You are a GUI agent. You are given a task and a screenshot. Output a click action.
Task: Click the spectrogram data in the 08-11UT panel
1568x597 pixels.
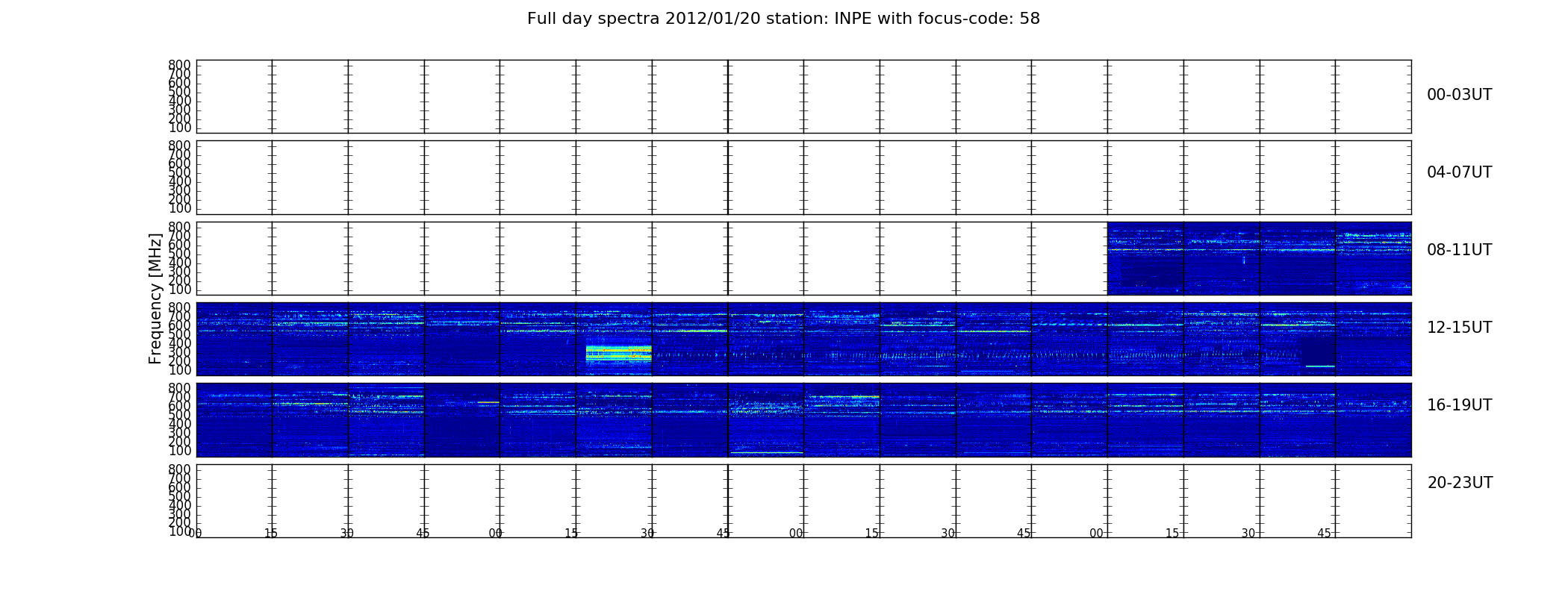[1259, 258]
